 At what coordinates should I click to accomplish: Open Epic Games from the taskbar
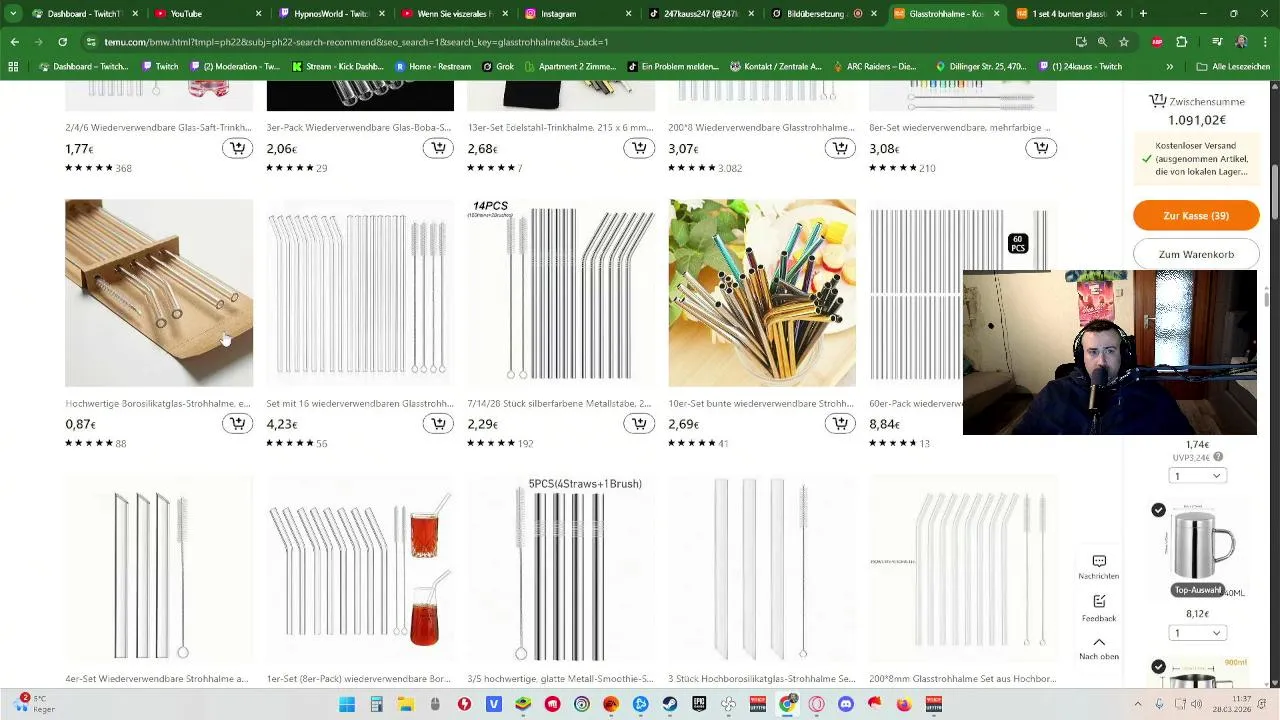point(699,704)
